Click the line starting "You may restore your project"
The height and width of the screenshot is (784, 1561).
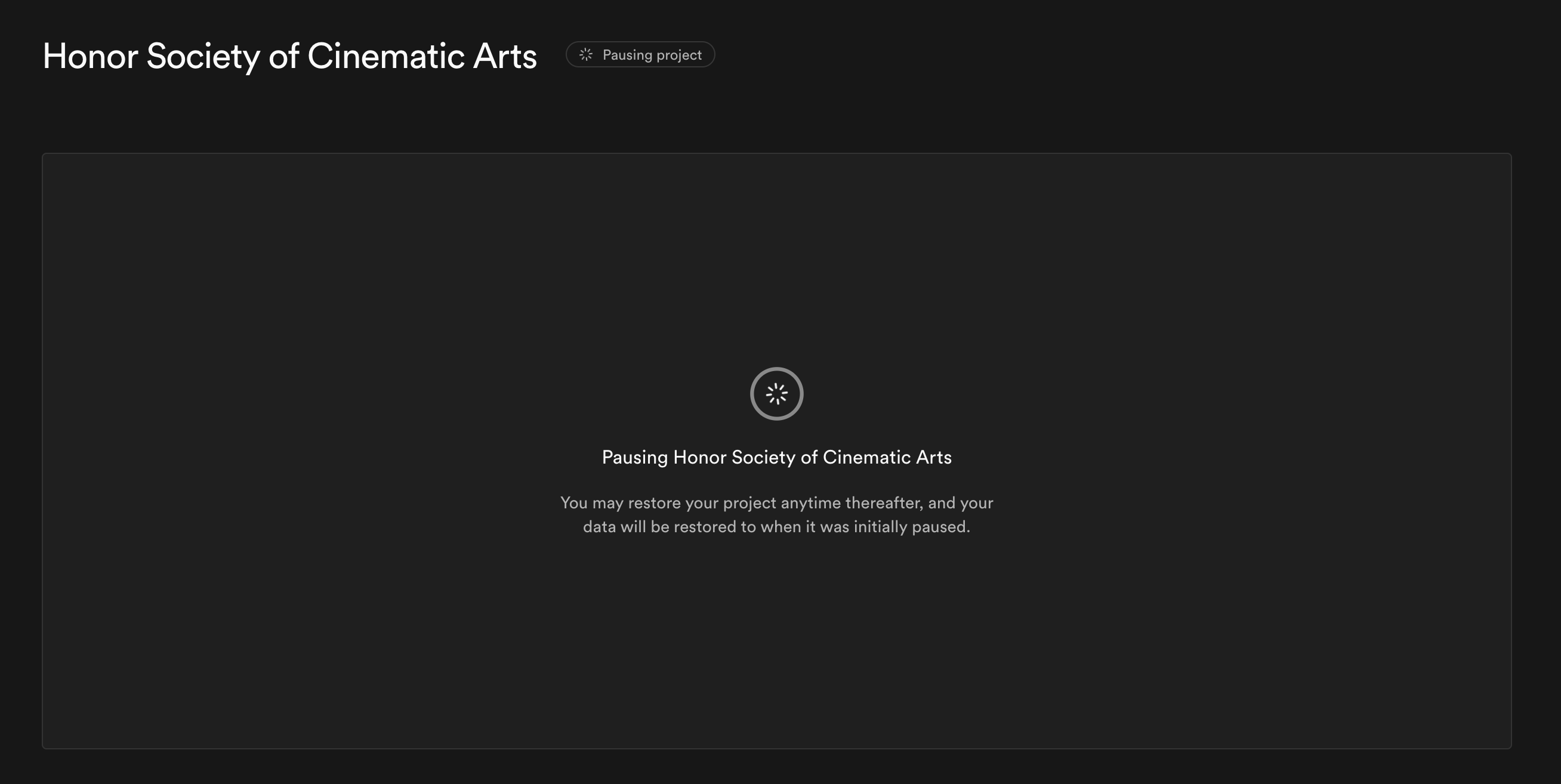(x=776, y=503)
